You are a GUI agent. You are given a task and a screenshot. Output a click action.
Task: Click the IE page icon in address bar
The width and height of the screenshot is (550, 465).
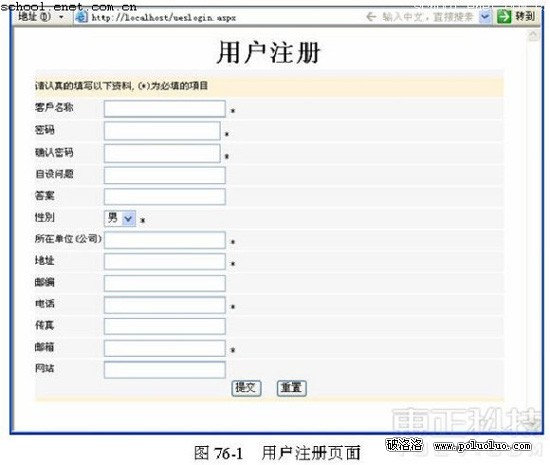coord(81,17)
